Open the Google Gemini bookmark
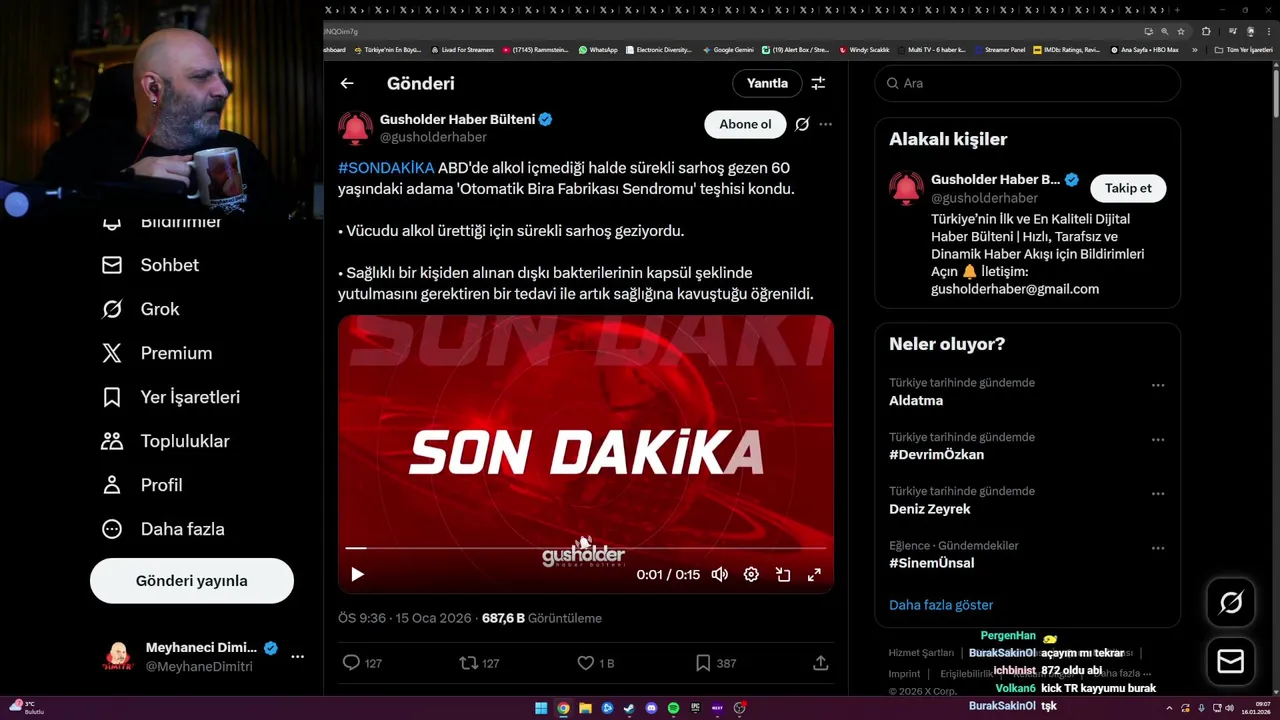1280x720 pixels. (x=728, y=50)
